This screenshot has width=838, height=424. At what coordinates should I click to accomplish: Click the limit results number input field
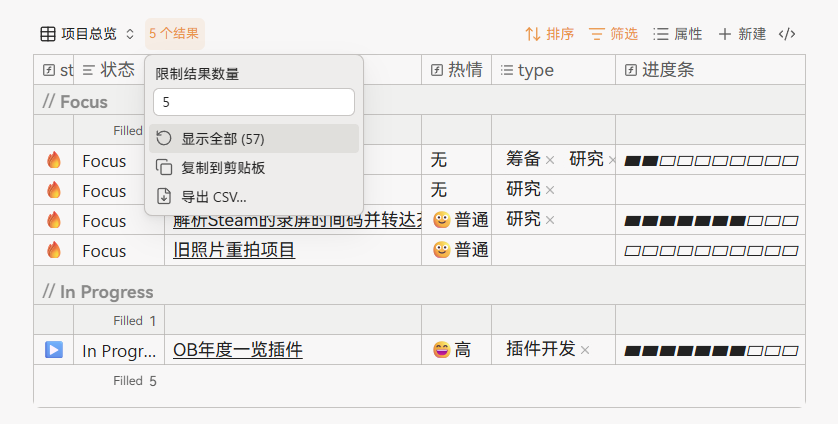click(254, 102)
